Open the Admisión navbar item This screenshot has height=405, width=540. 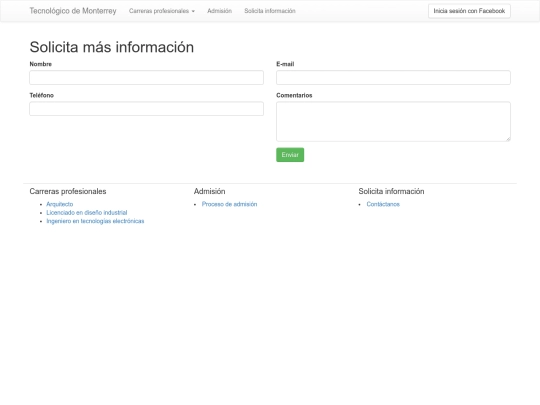(219, 11)
